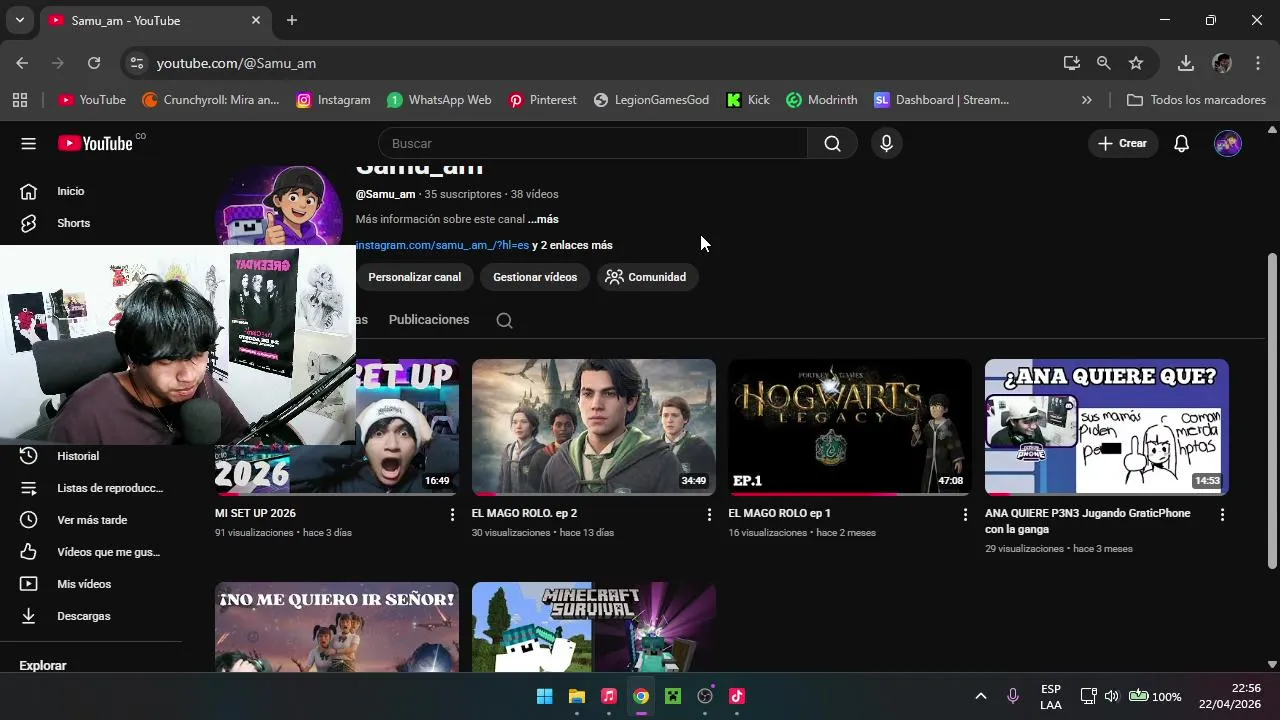Open Dashboard | Stream... bookmark
The width and height of the screenshot is (1280, 720).
pos(942,100)
